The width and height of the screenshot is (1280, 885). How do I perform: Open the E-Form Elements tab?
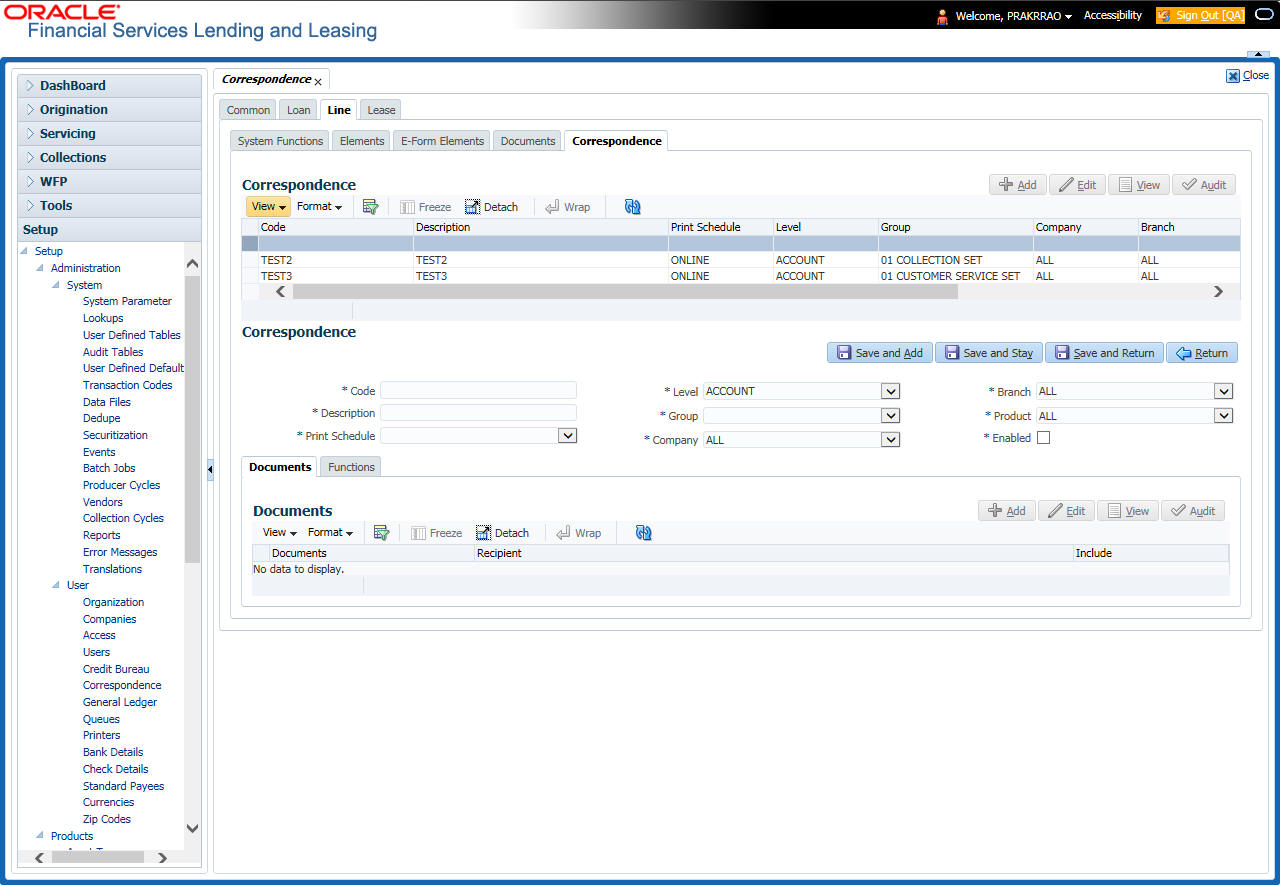pos(442,141)
